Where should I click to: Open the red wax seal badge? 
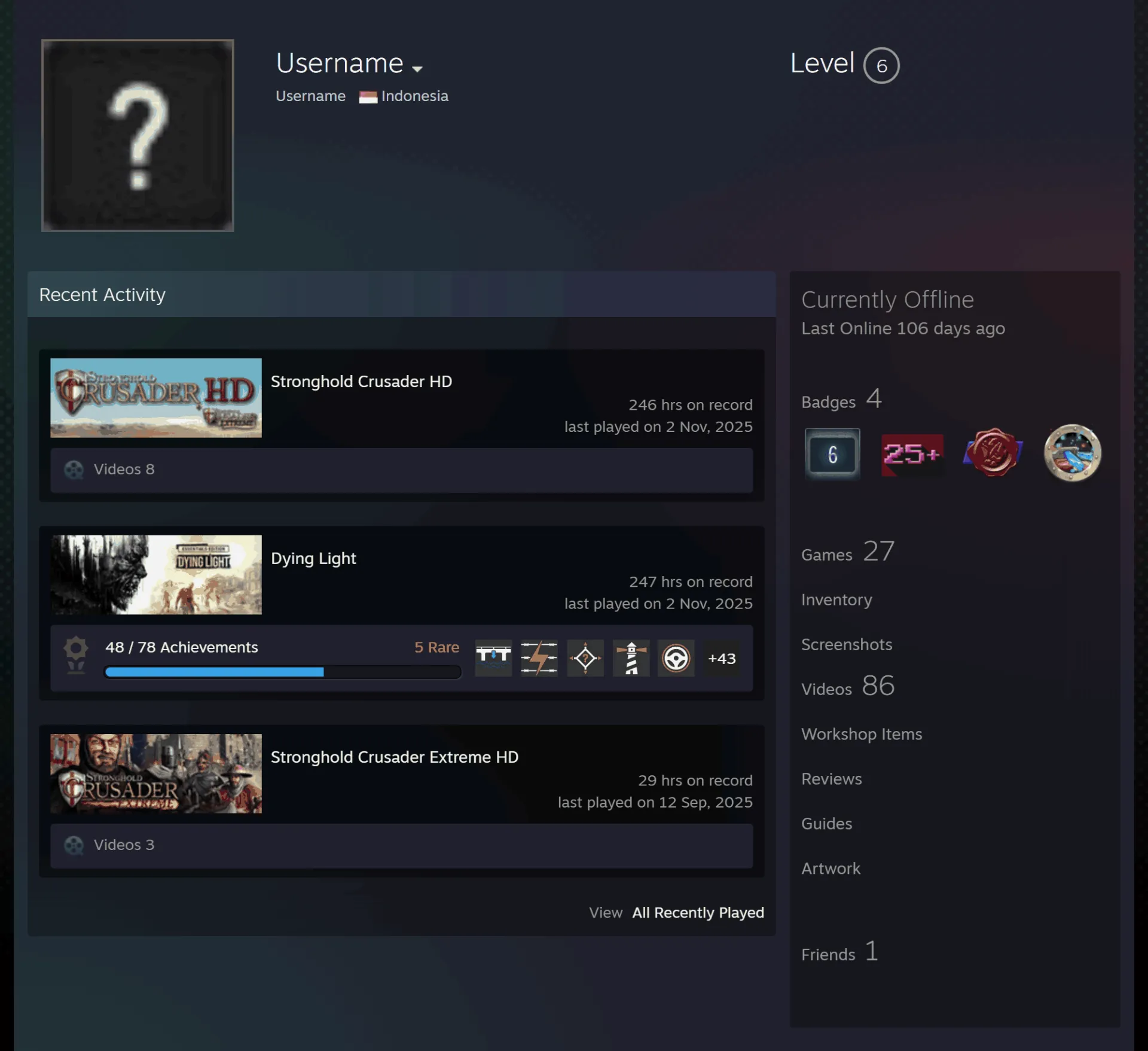[993, 452]
